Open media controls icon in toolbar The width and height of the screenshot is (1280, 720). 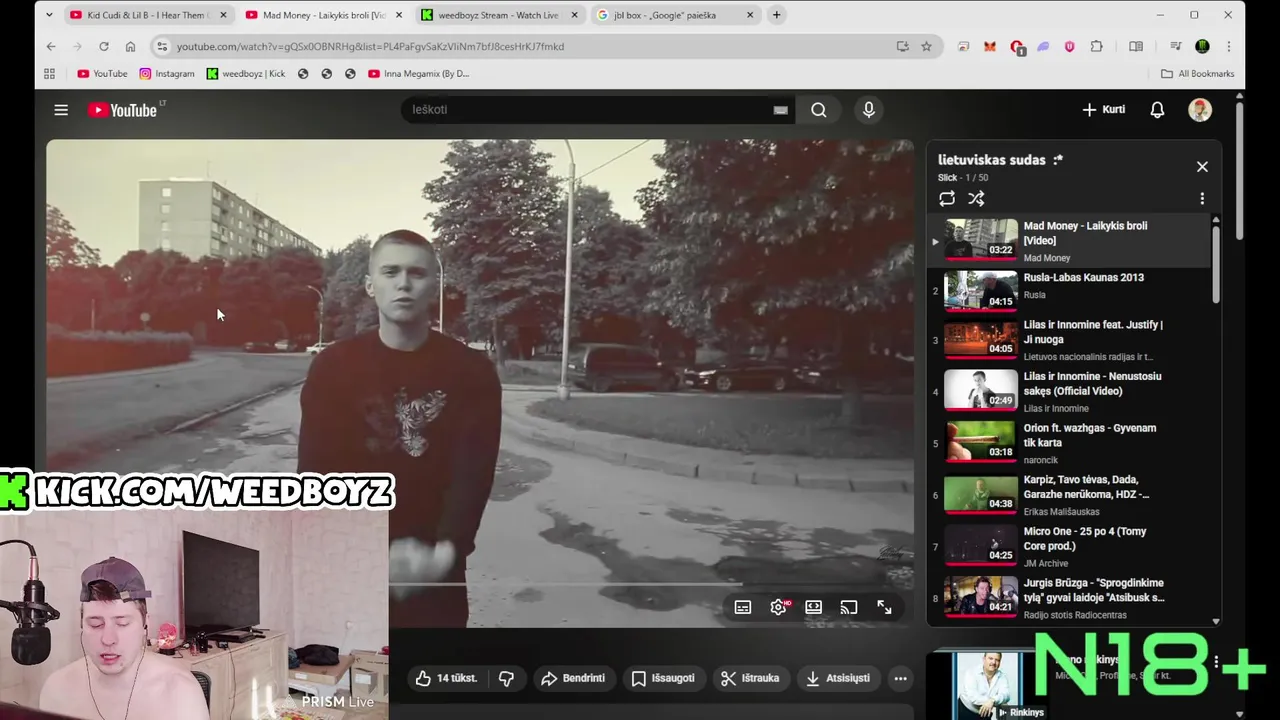pos(1176,46)
